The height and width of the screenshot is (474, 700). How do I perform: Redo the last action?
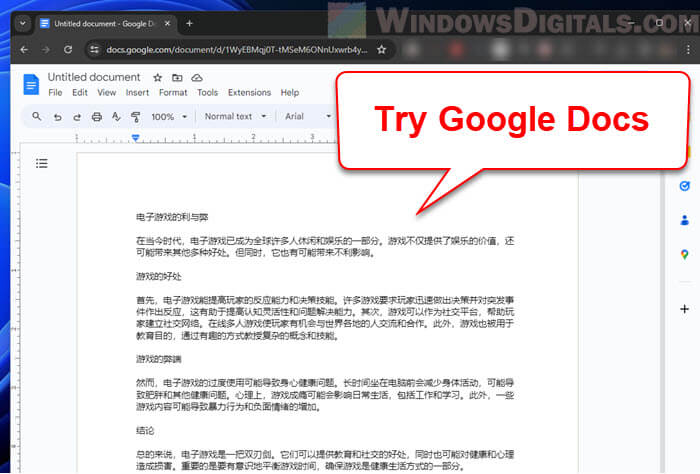click(77, 117)
